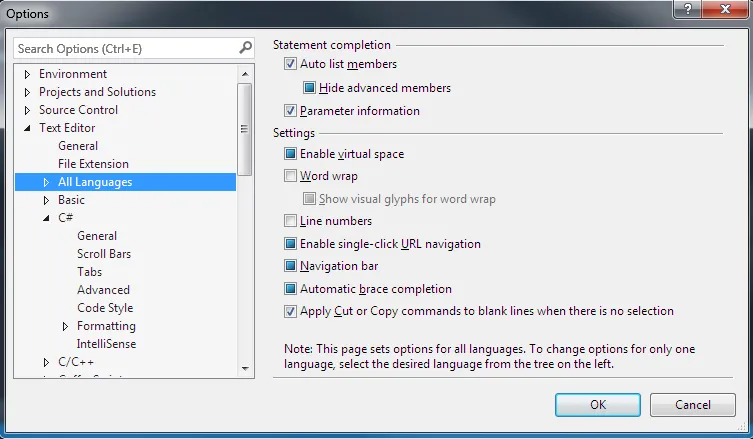The height and width of the screenshot is (439, 753).
Task: Enable the Line numbers checkbox
Action: [290, 221]
